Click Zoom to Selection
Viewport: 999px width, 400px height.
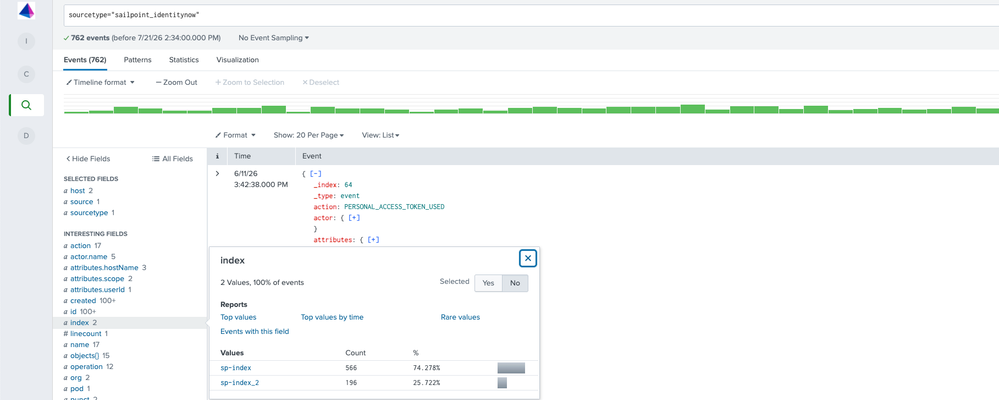250,83
